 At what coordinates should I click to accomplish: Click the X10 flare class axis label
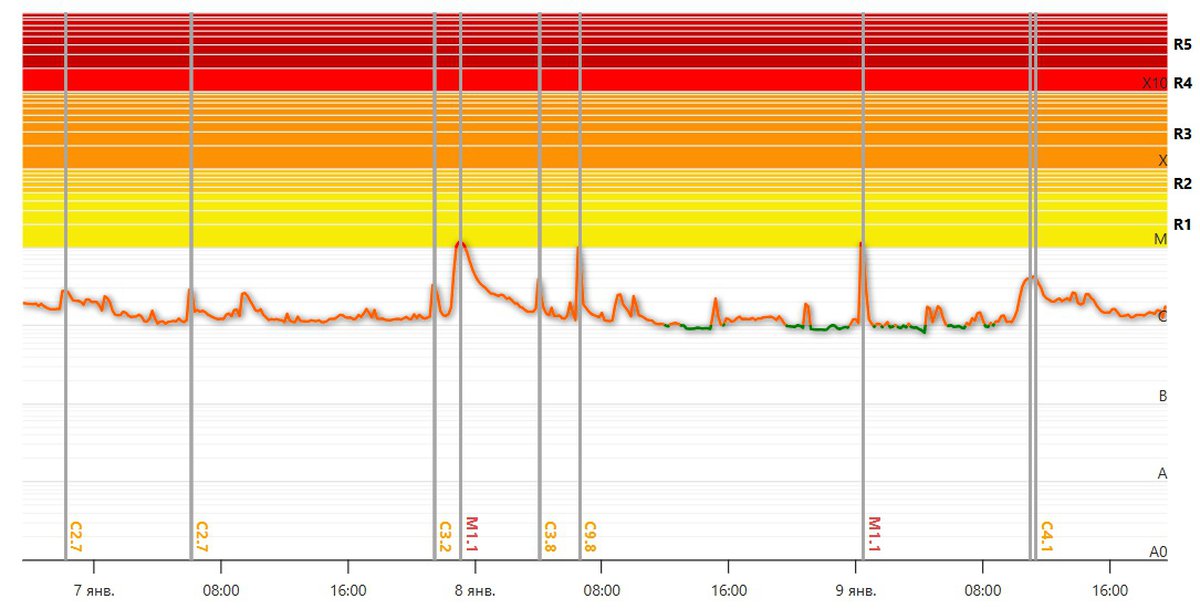pyautogui.click(x=1155, y=84)
